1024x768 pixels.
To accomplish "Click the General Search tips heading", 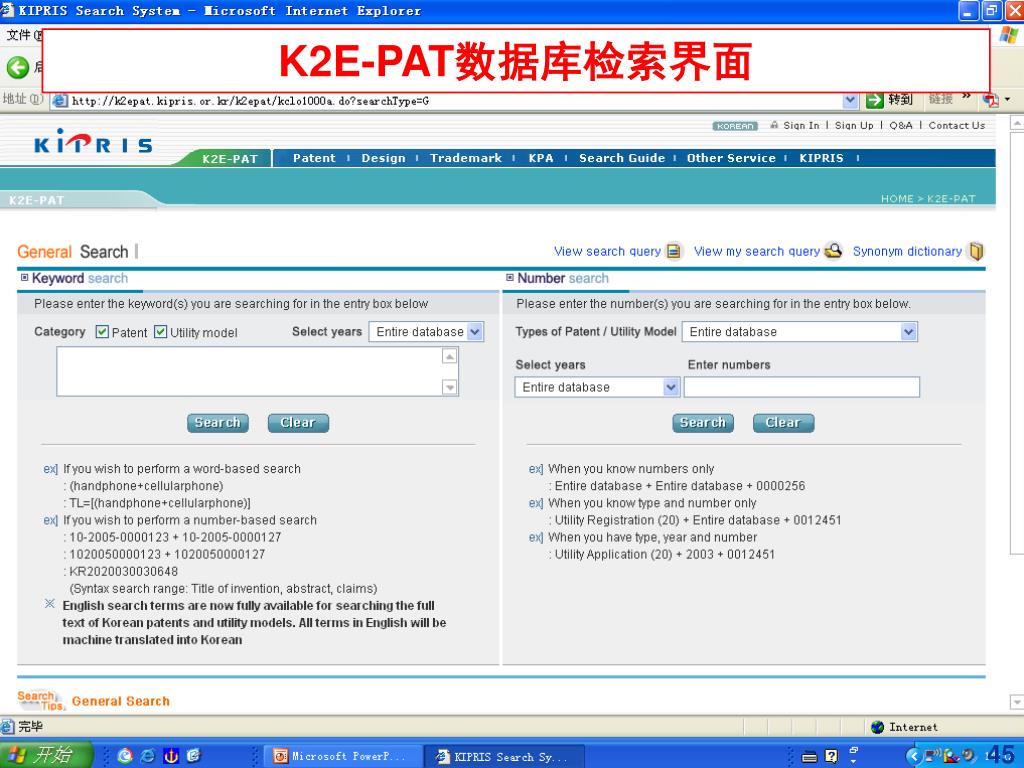I will (121, 701).
